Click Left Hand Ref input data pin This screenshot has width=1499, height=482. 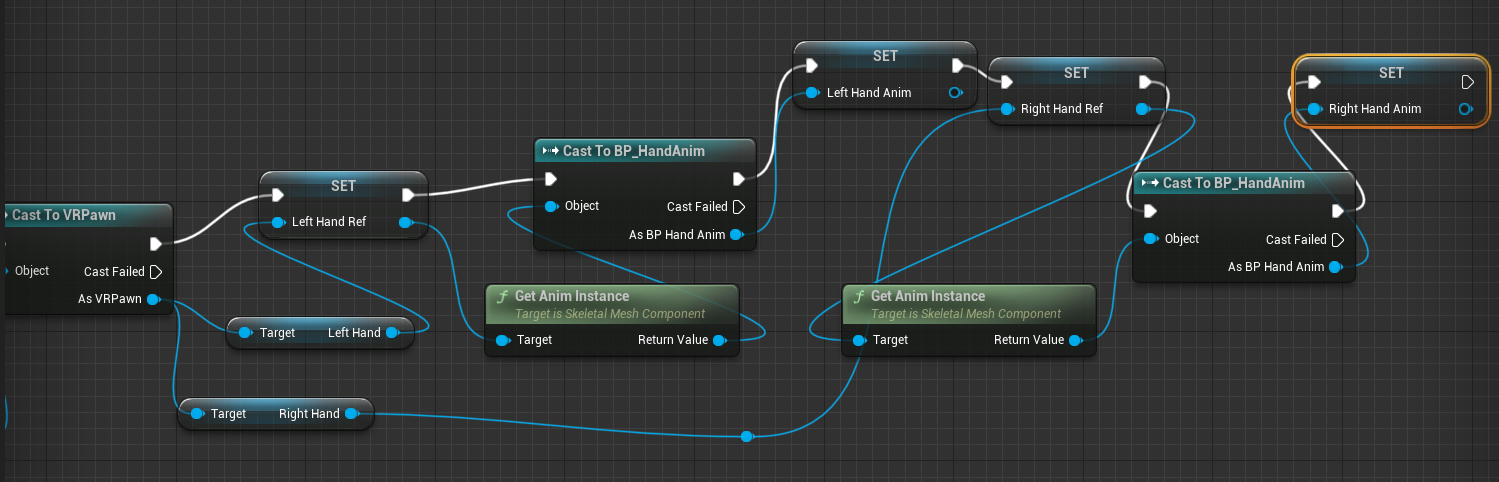tap(279, 222)
